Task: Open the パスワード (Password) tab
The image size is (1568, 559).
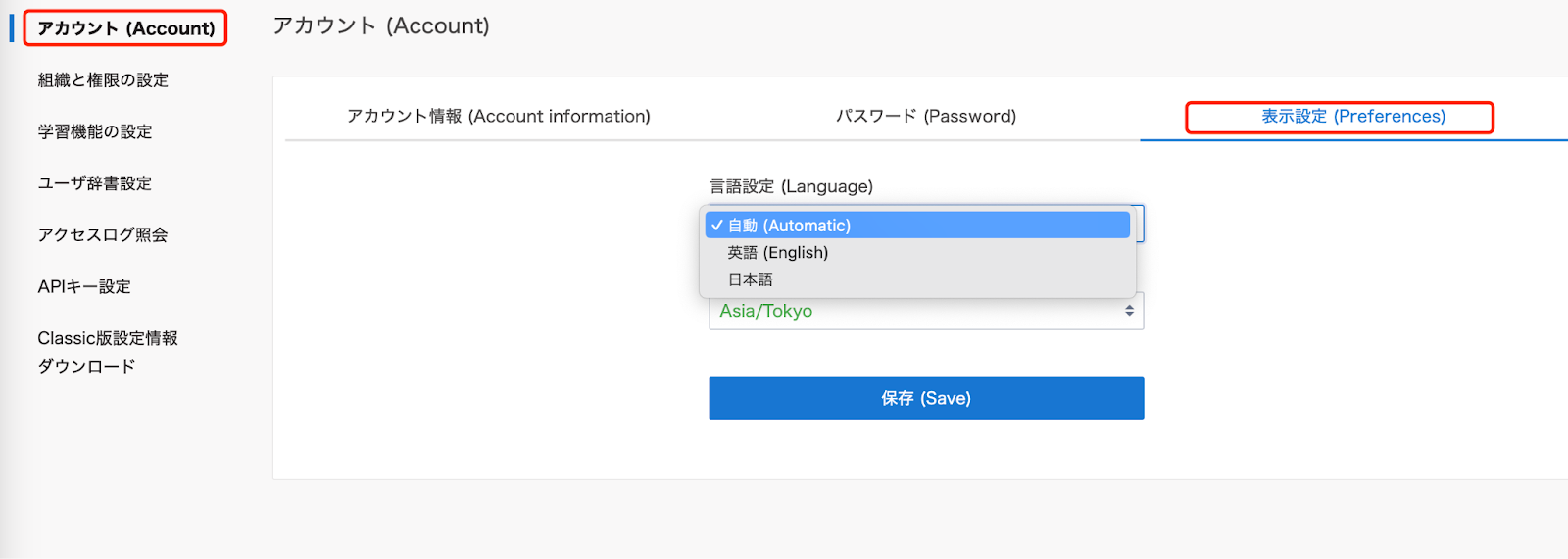Action: click(926, 116)
